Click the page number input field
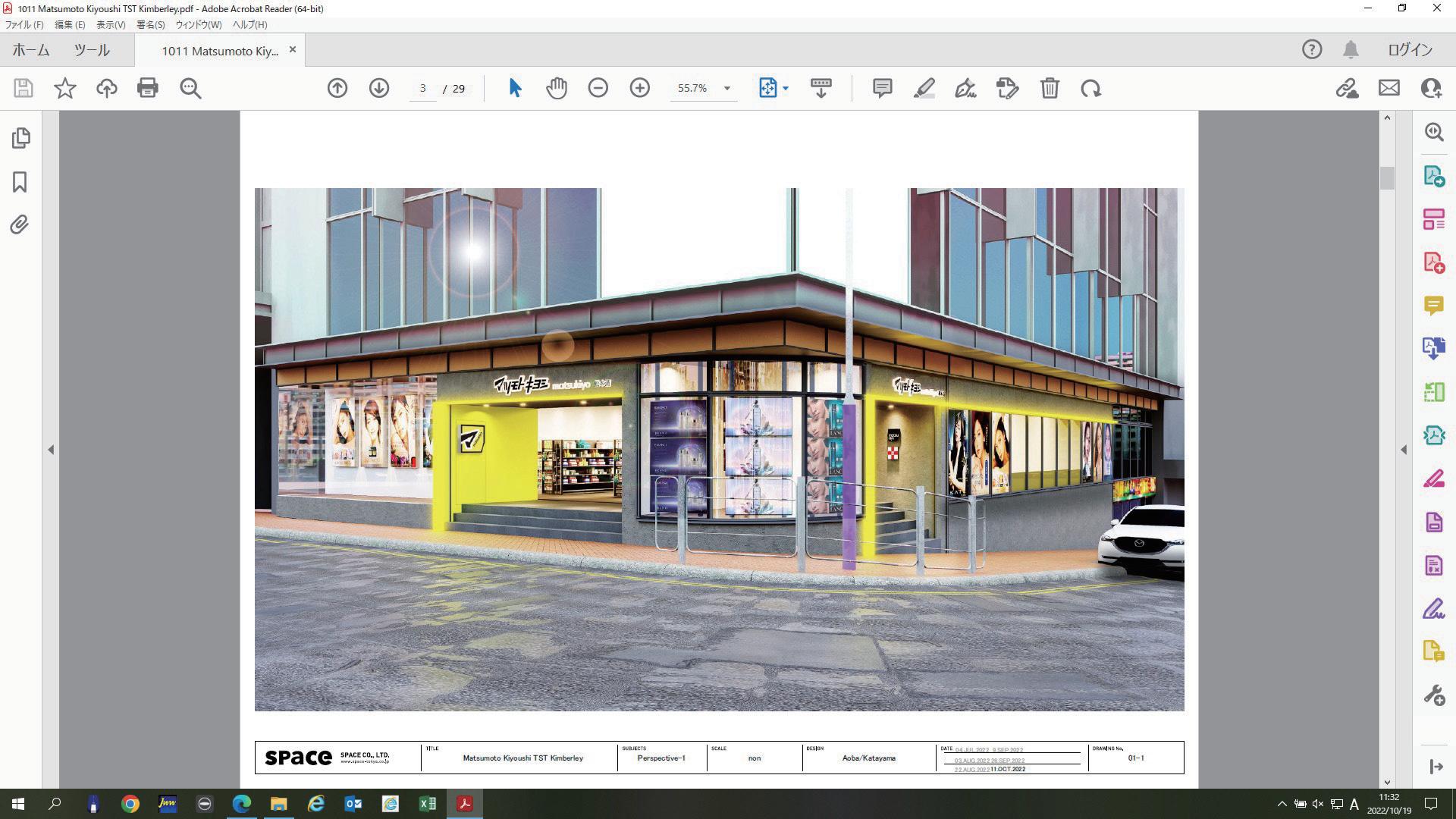 tap(422, 88)
